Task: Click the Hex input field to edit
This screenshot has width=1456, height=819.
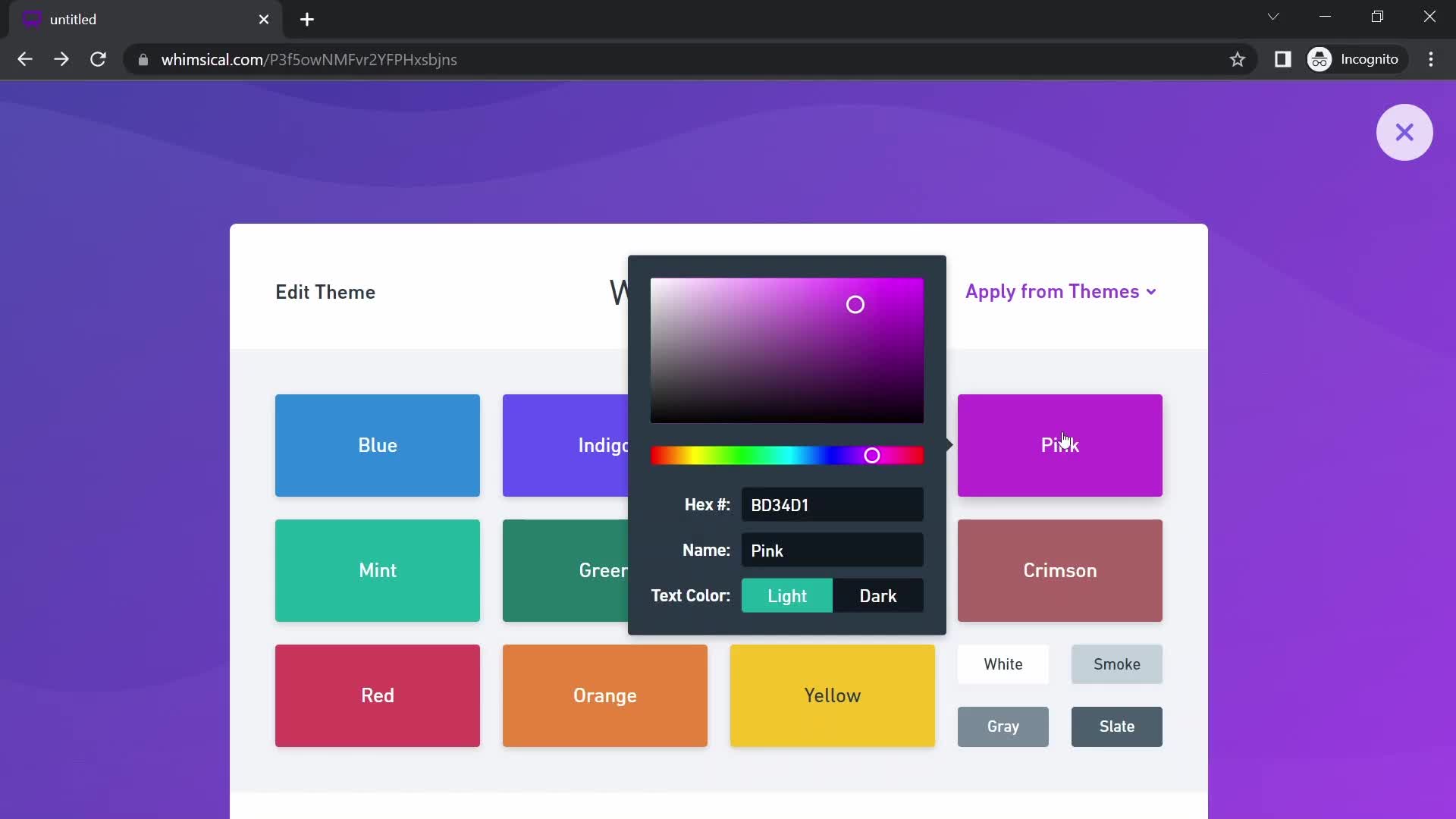Action: coord(833,505)
